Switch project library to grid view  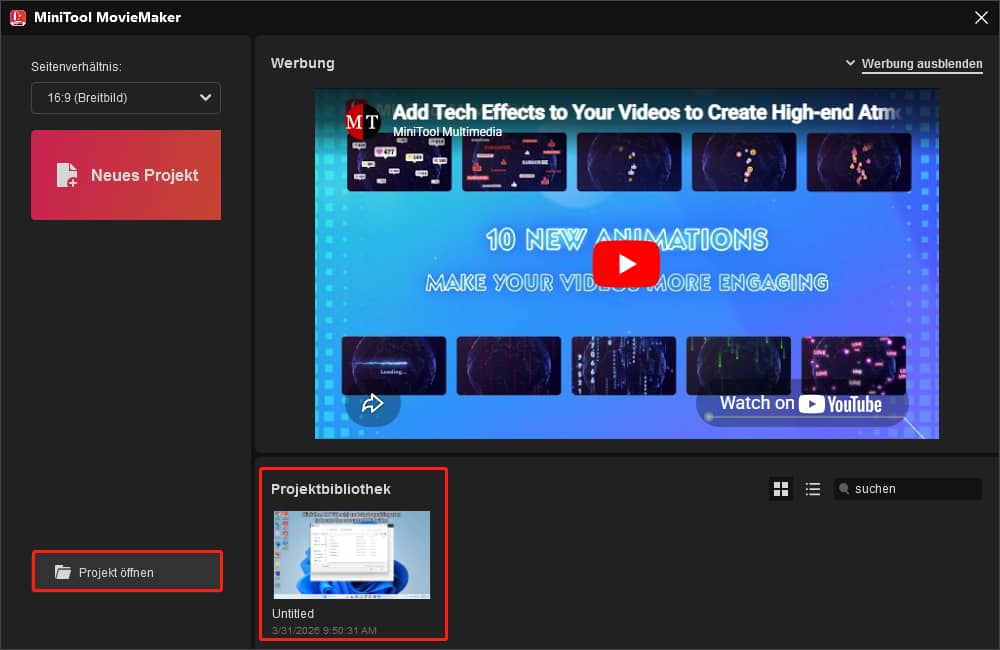pyautogui.click(x=781, y=489)
